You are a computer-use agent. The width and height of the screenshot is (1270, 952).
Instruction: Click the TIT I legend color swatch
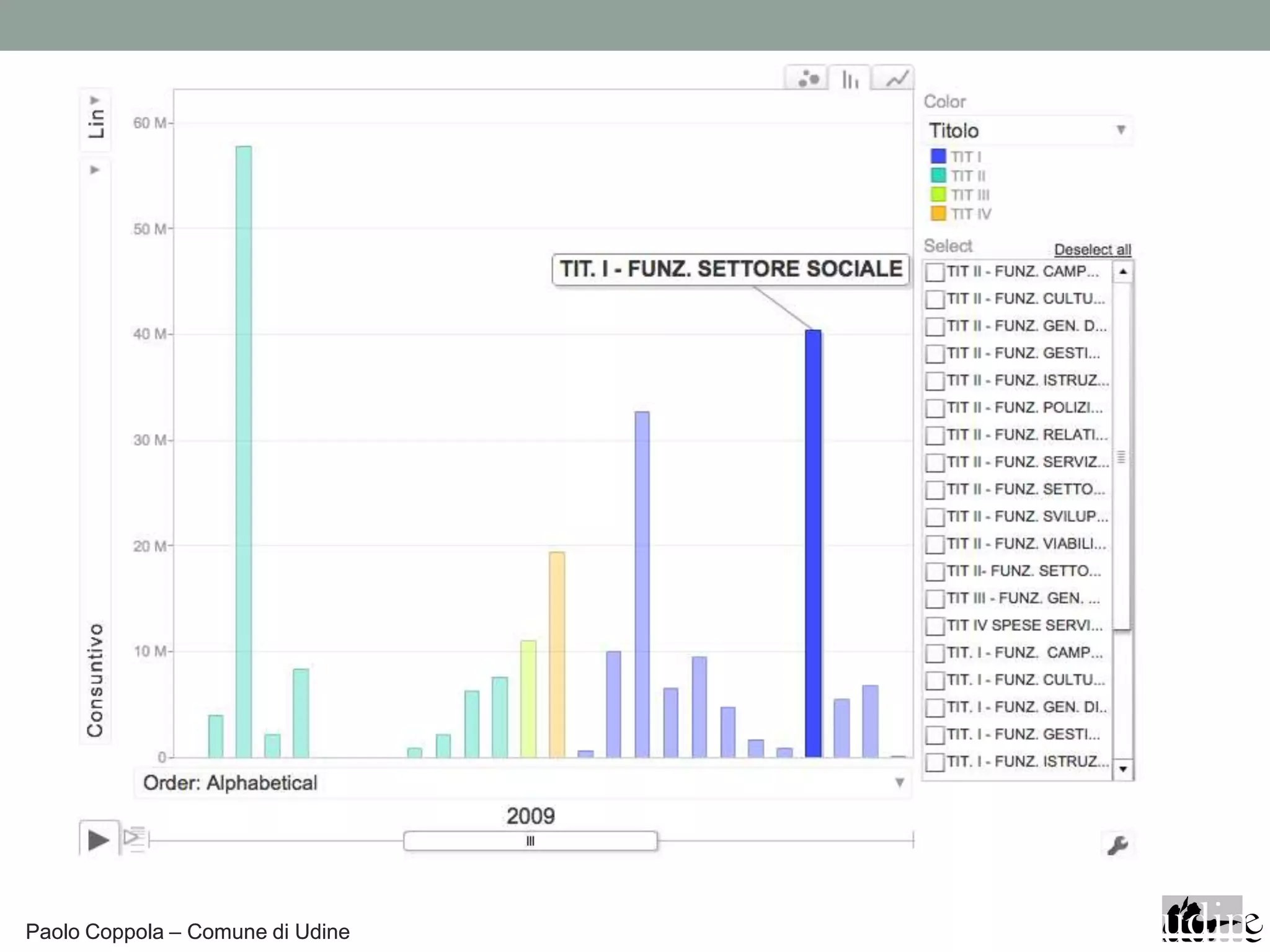(938, 156)
